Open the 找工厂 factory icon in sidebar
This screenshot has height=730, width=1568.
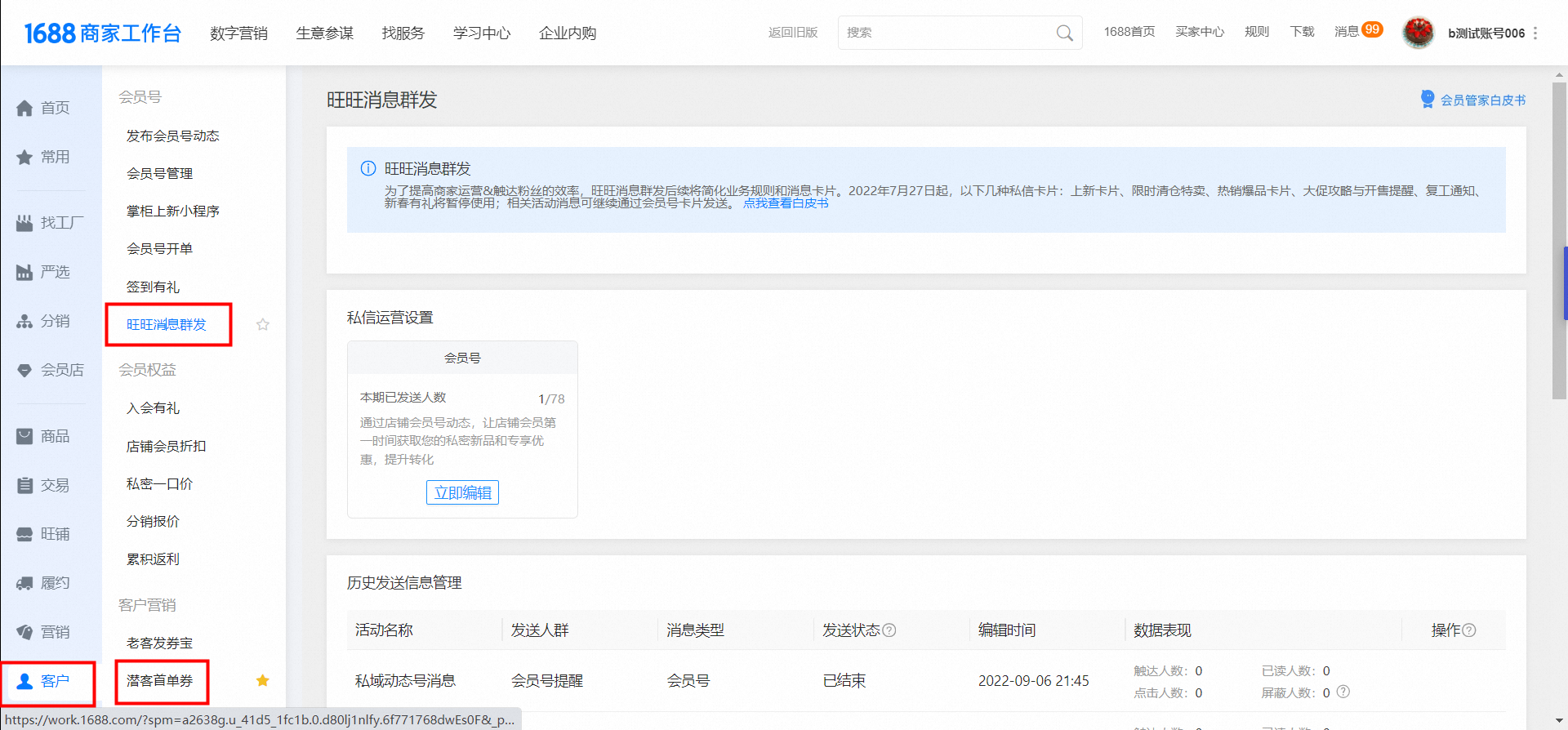pyautogui.click(x=24, y=223)
